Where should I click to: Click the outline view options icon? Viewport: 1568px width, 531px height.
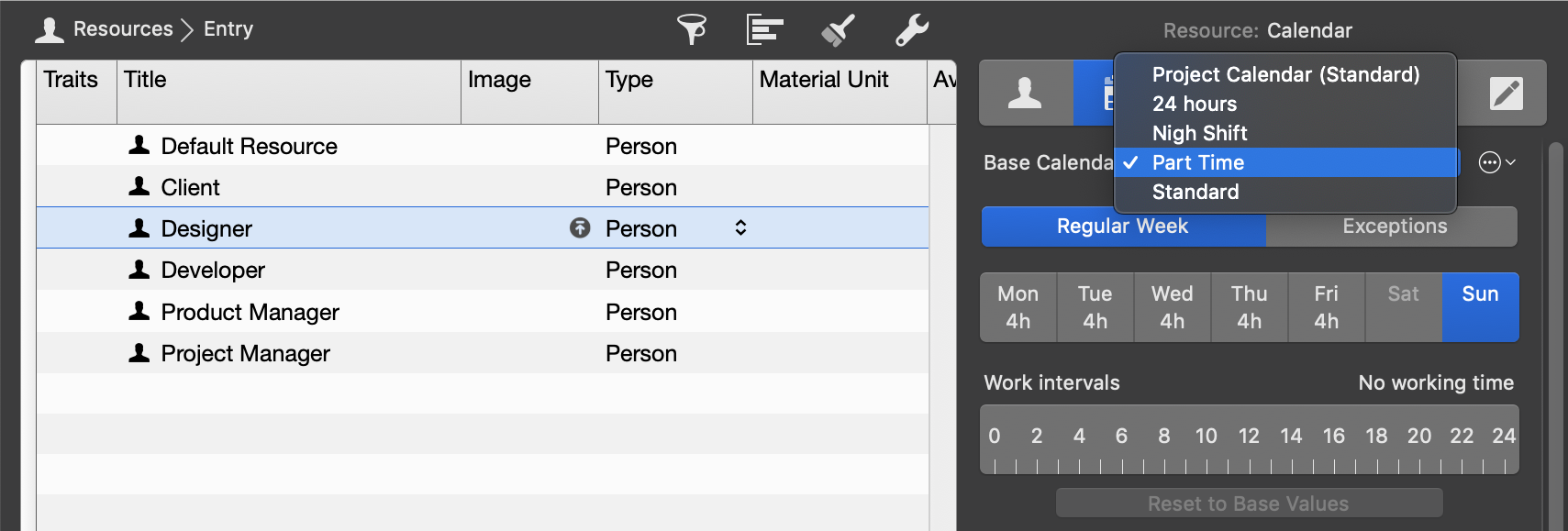point(764,29)
